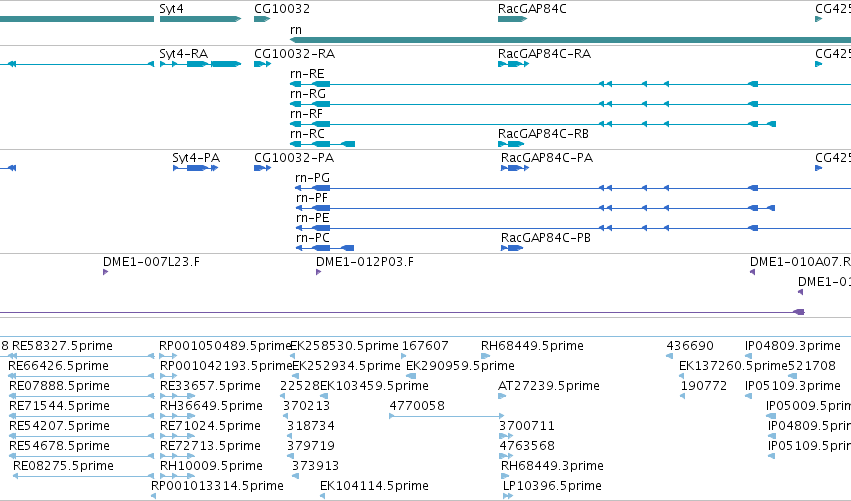Select the rn-RF transcript label

coord(307,114)
